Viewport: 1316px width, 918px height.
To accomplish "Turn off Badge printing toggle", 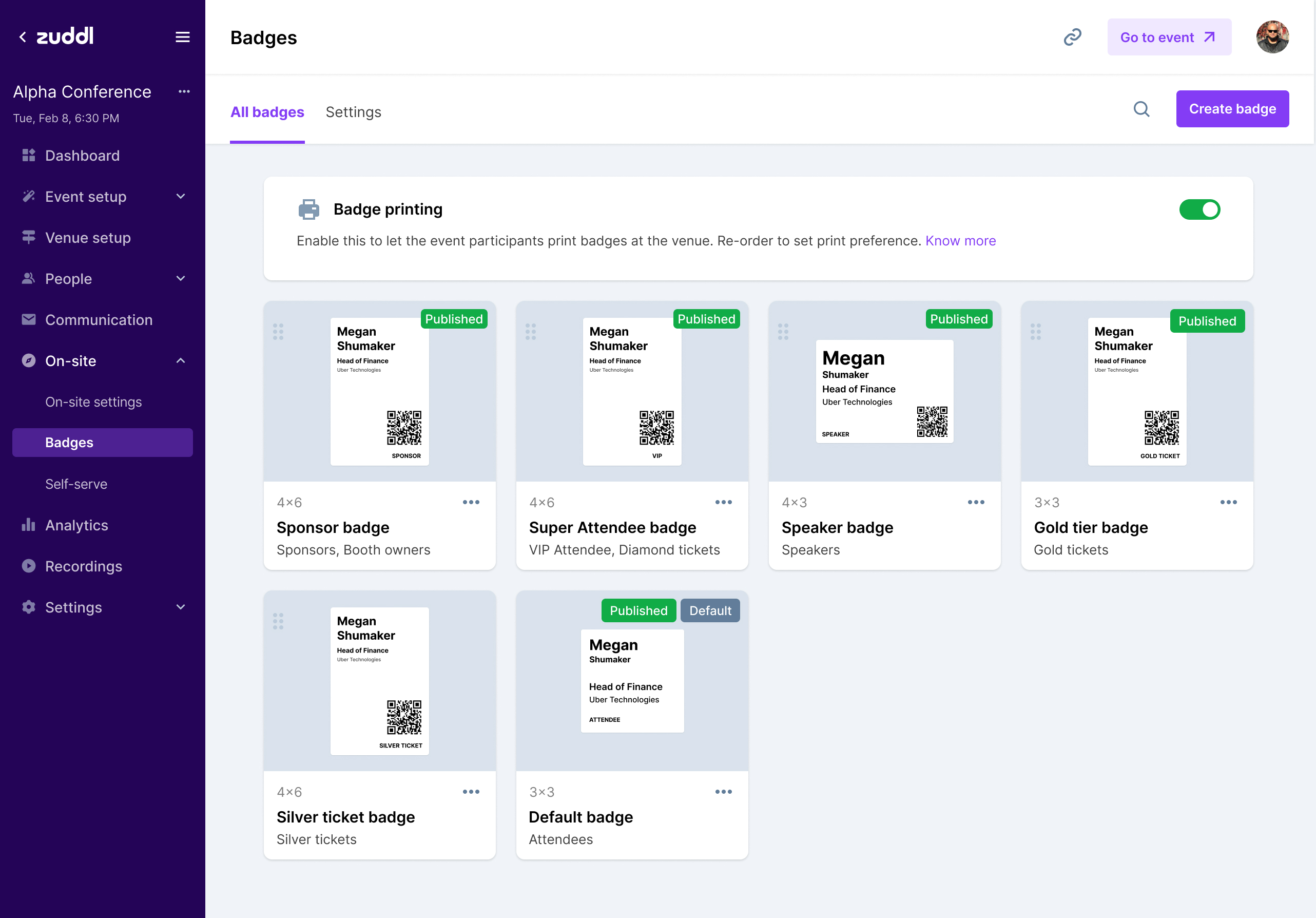I will coord(1199,210).
